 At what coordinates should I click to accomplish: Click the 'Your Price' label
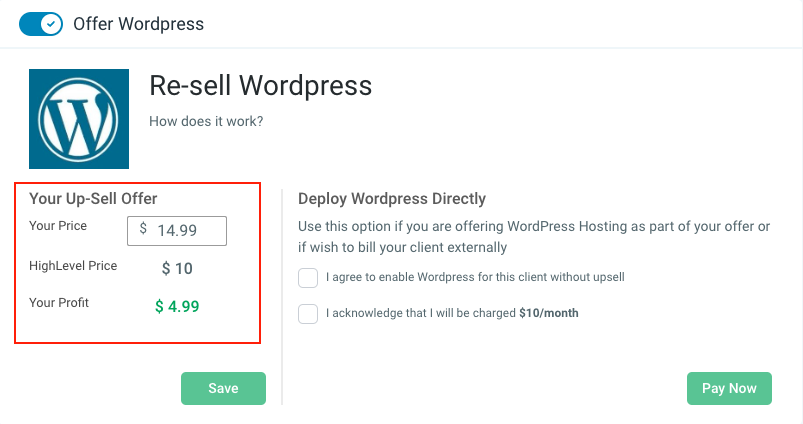point(58,226)
